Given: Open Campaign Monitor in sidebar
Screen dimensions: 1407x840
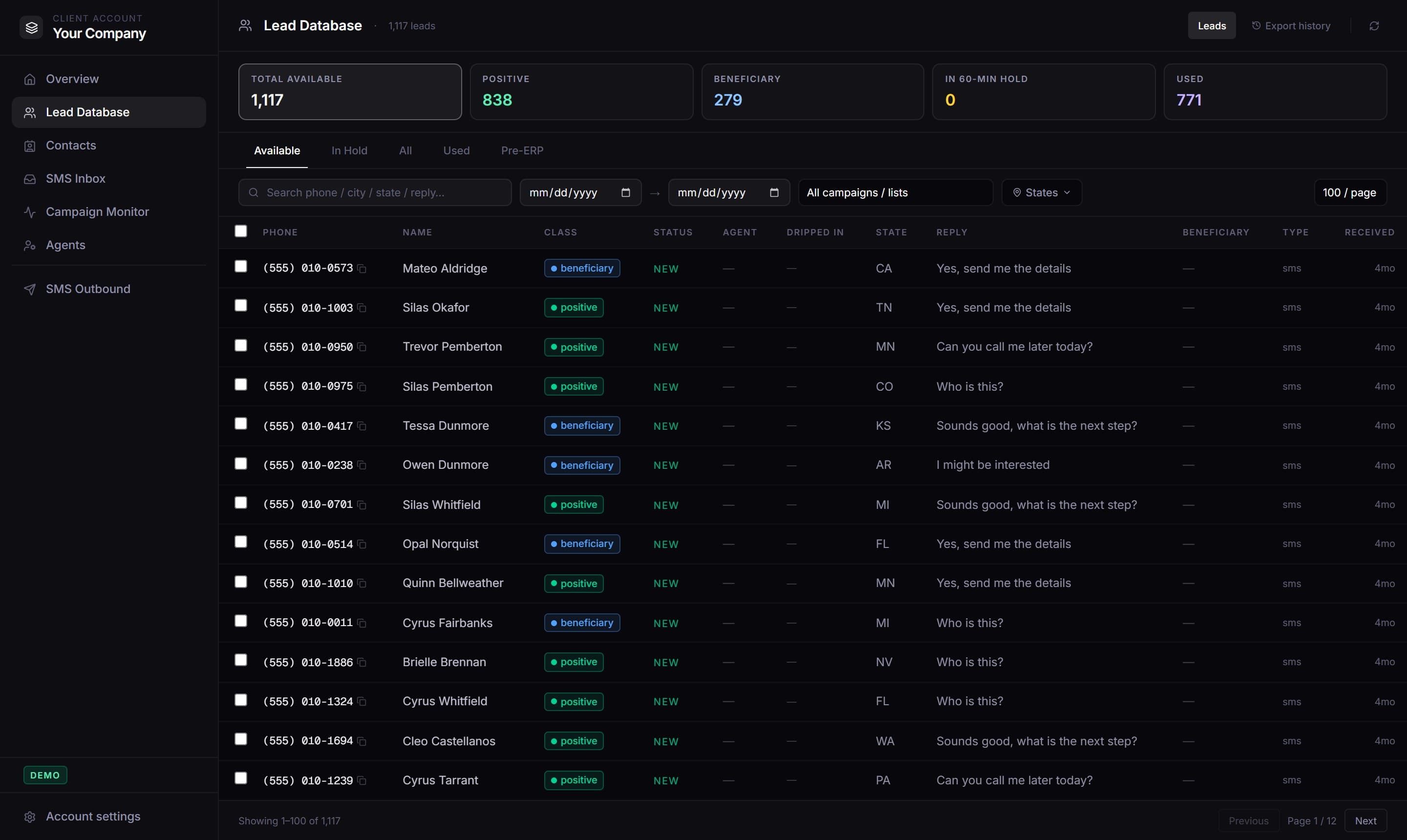Looking at the screenshot, I should coord(109,211).
